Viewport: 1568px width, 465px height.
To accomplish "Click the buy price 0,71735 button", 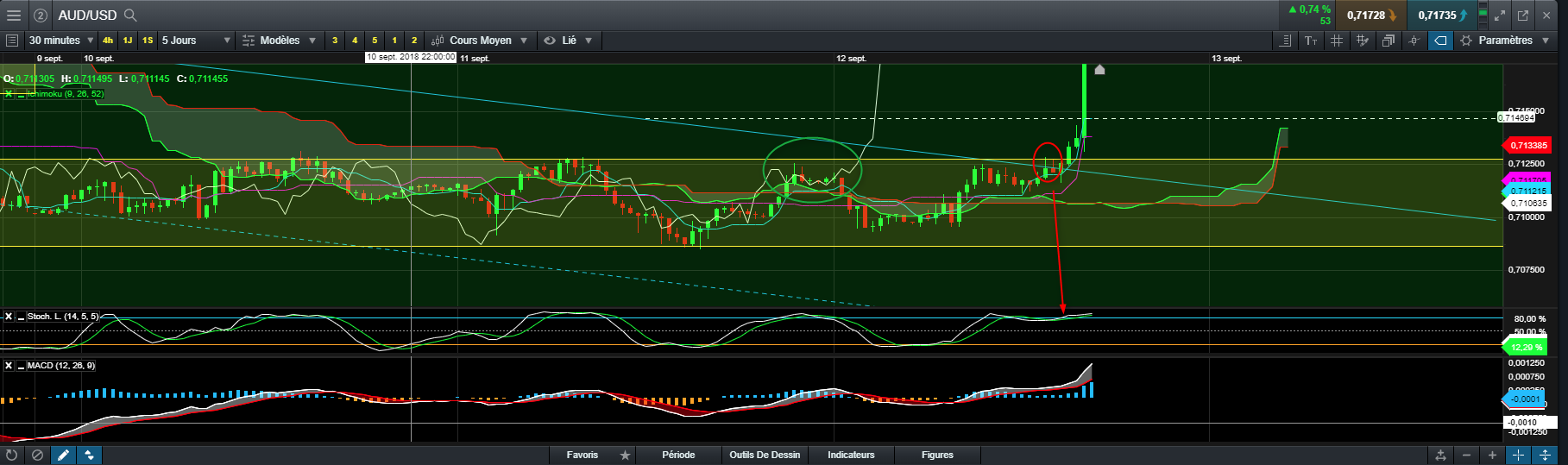I will pos(1442,16).
